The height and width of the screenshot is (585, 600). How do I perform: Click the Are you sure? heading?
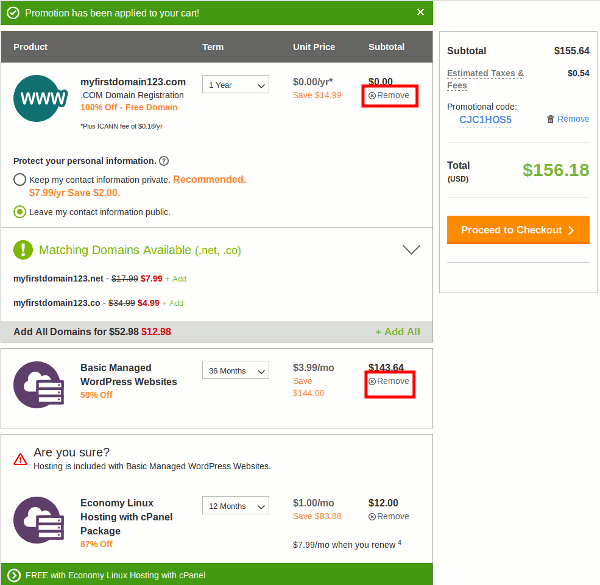[72, 453]
